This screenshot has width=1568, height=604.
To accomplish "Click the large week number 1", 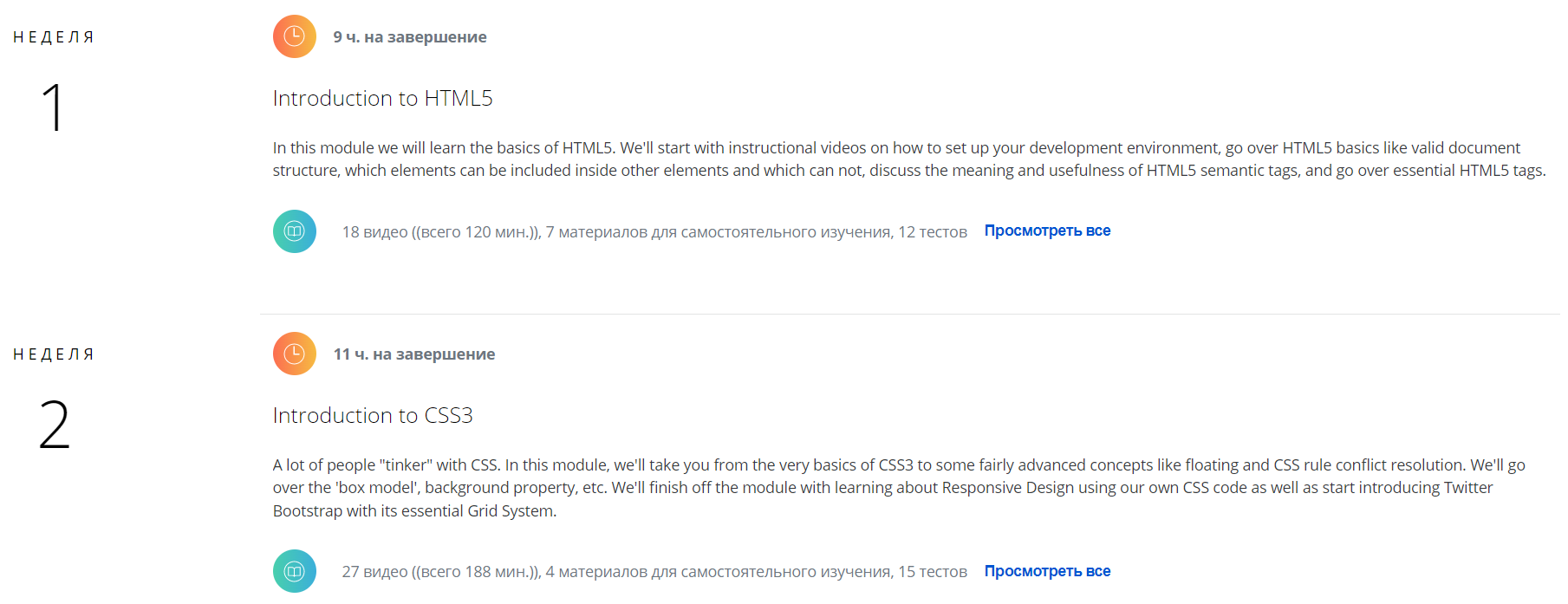I will pos(53,107).
